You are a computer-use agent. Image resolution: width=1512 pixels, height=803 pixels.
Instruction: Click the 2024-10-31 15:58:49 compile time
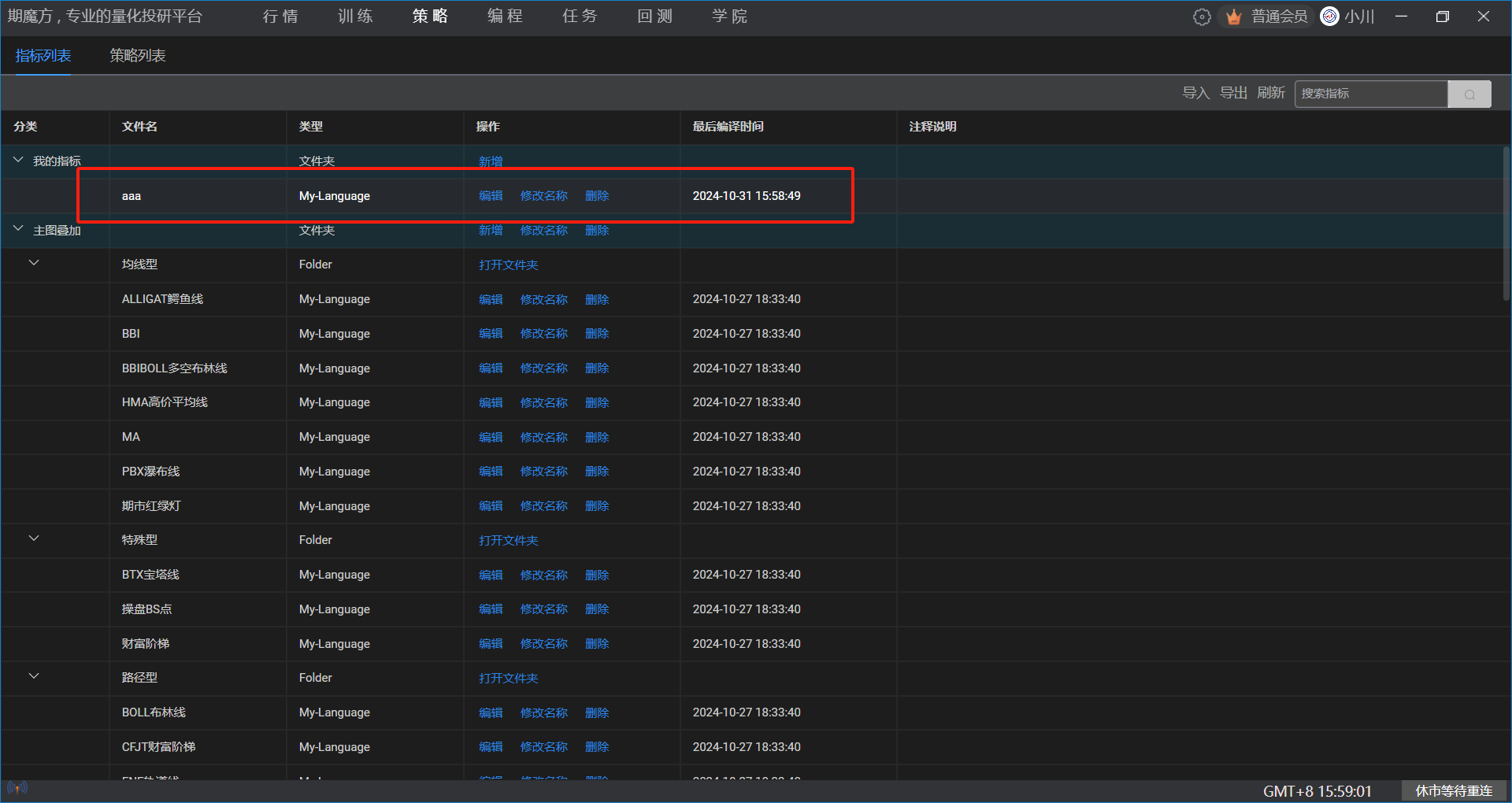click(747, 196)
